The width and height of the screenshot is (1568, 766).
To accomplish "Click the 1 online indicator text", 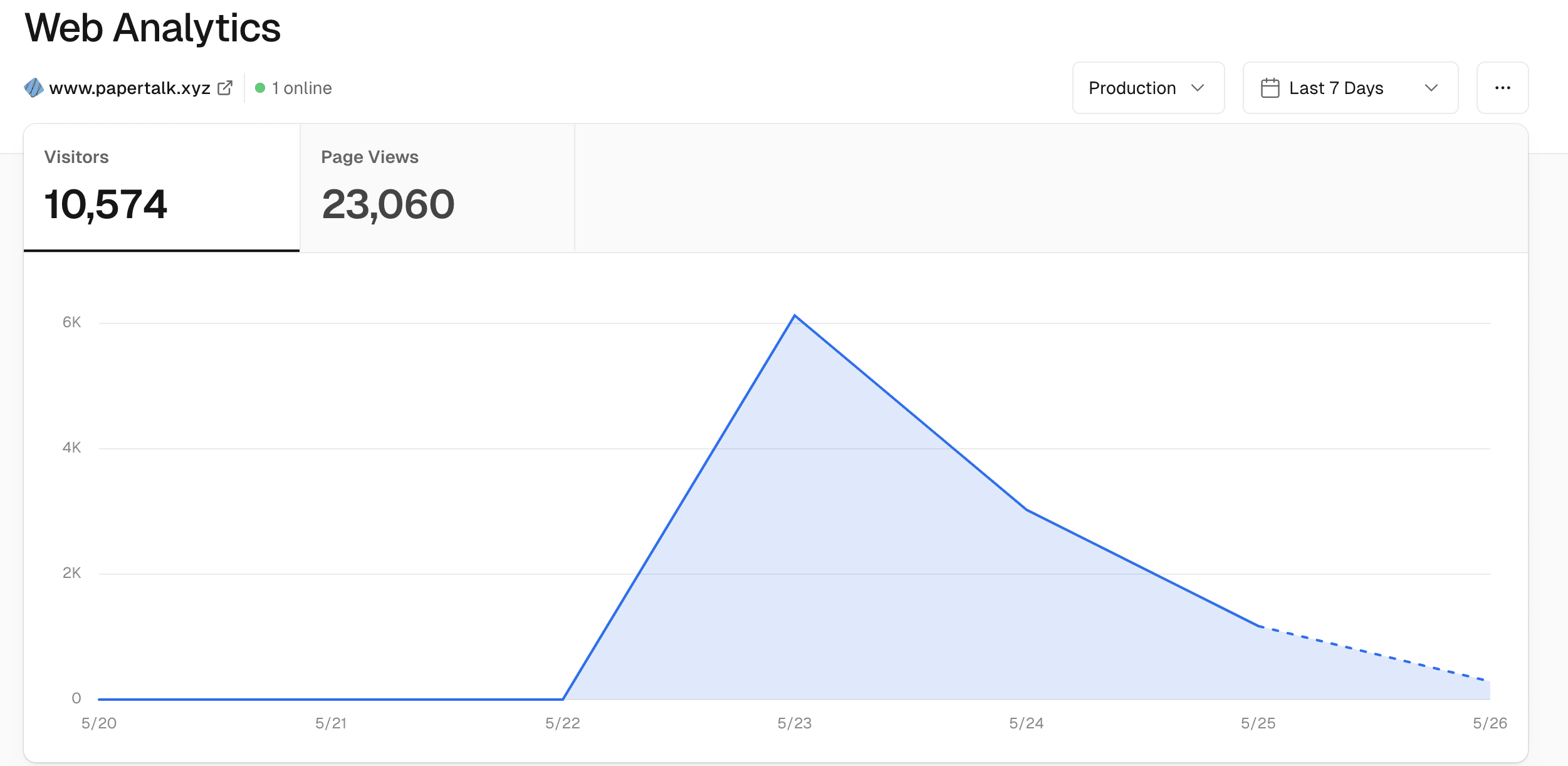I will pyautogui.click(x=301, y=88).
